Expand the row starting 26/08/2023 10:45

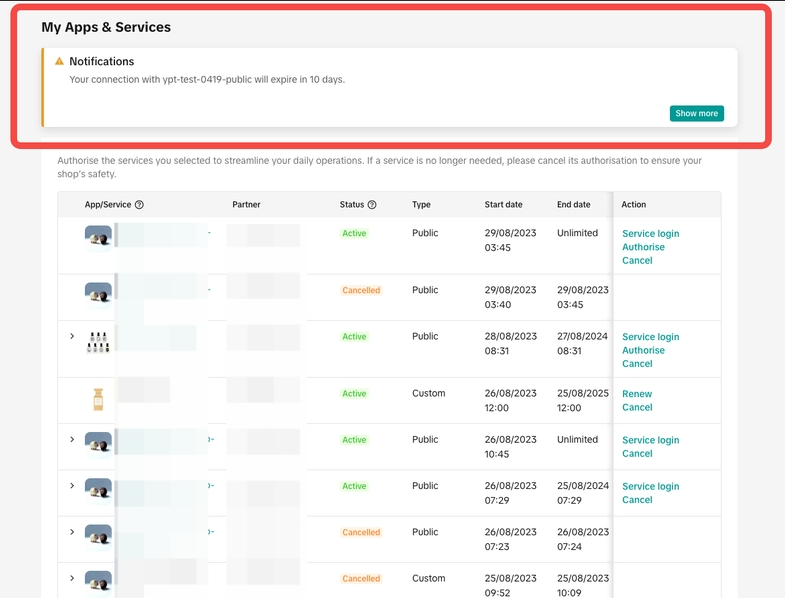coord(72,440)
